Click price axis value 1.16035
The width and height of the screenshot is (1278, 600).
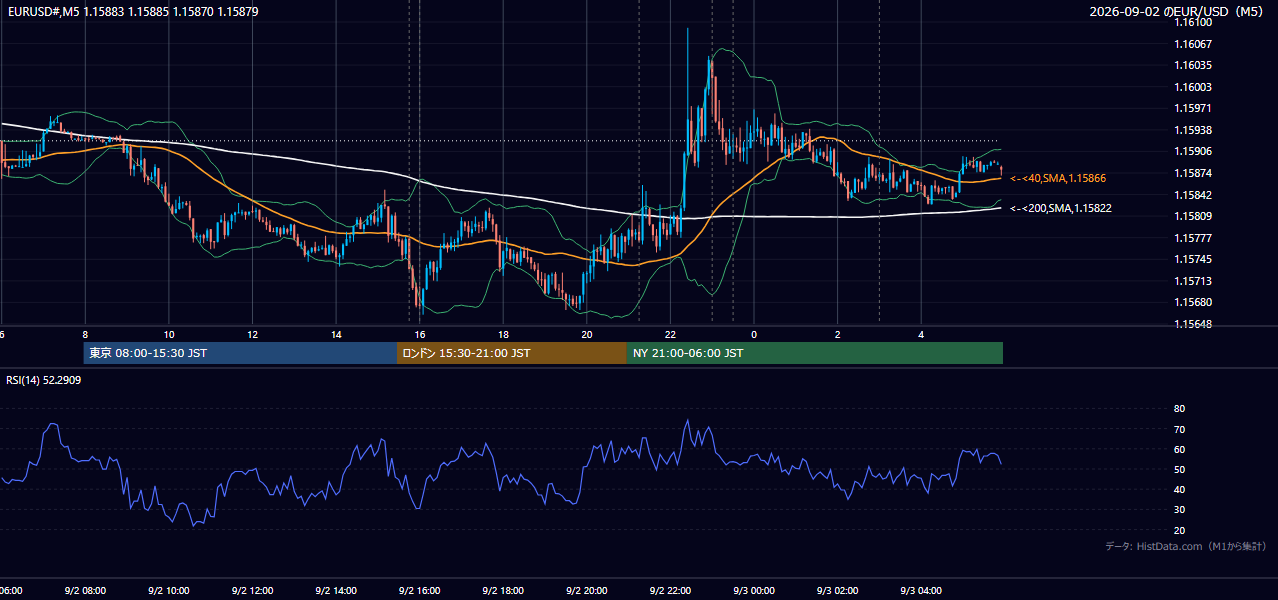(1194, 65)
